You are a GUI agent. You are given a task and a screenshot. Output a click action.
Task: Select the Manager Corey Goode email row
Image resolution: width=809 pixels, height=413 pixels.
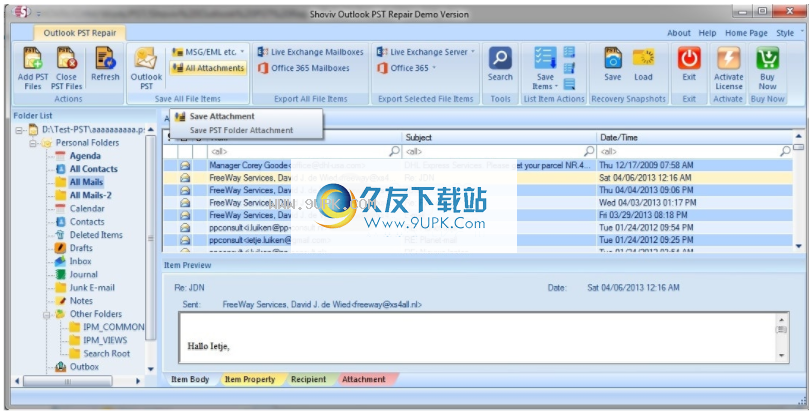click(x=478, y=165)
